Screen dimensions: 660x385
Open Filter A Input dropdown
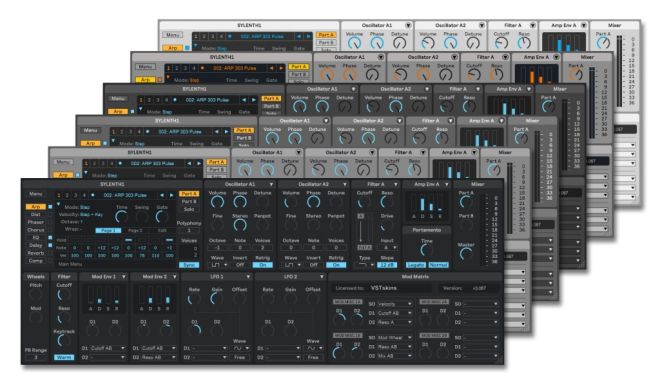click(x=387, y=247)
